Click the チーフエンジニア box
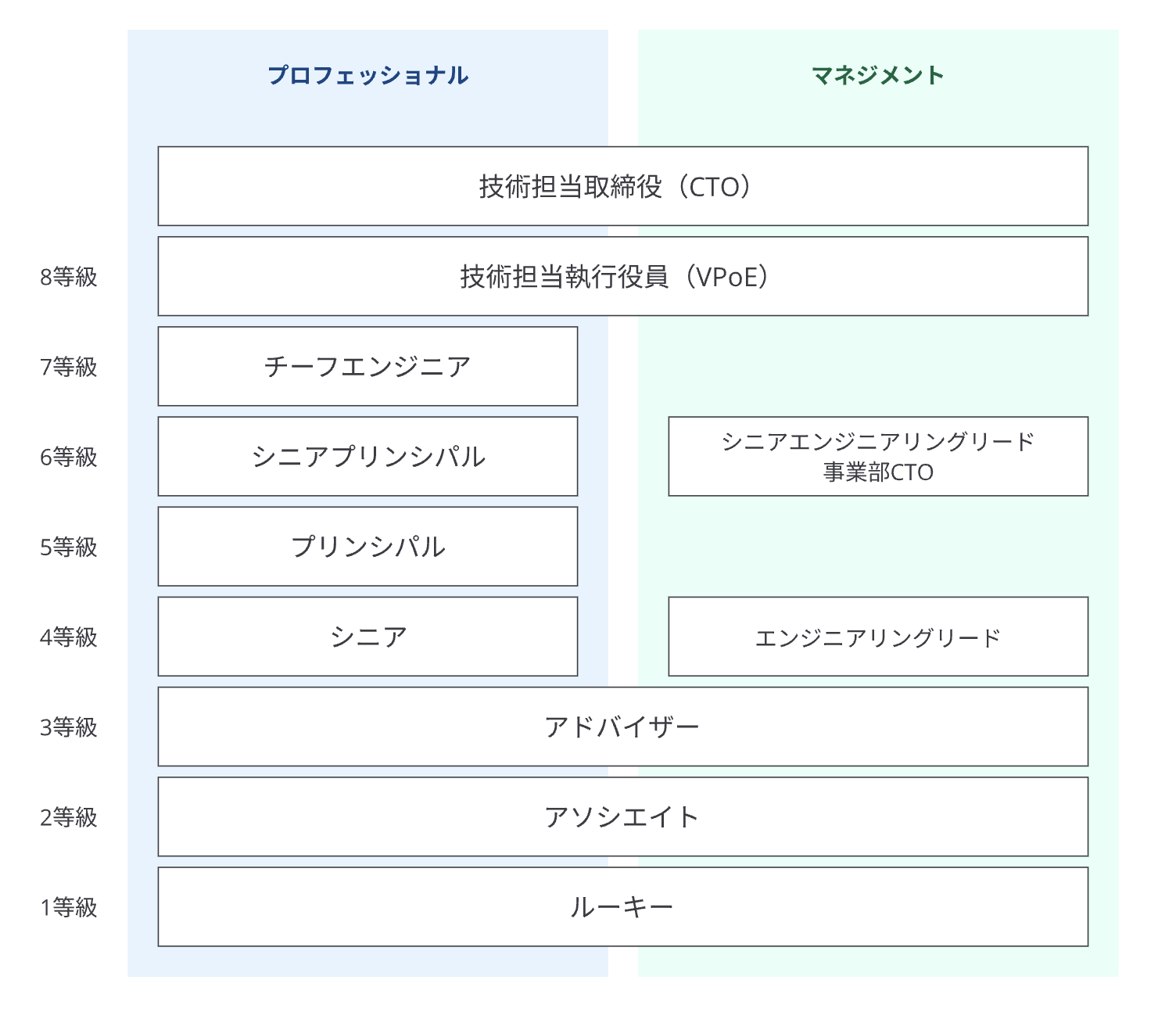The height and width of the screenshot is (1012, 1176). (367, 366)
